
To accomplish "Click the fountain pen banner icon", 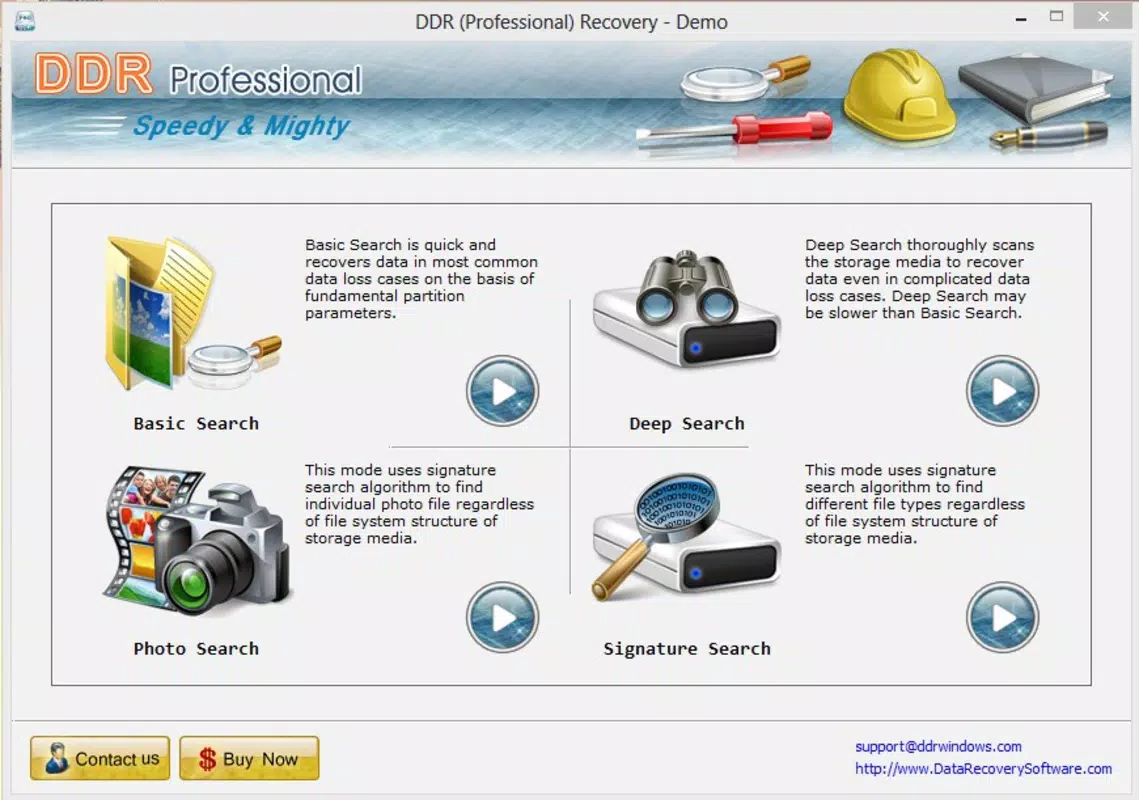I will 1050,135.
